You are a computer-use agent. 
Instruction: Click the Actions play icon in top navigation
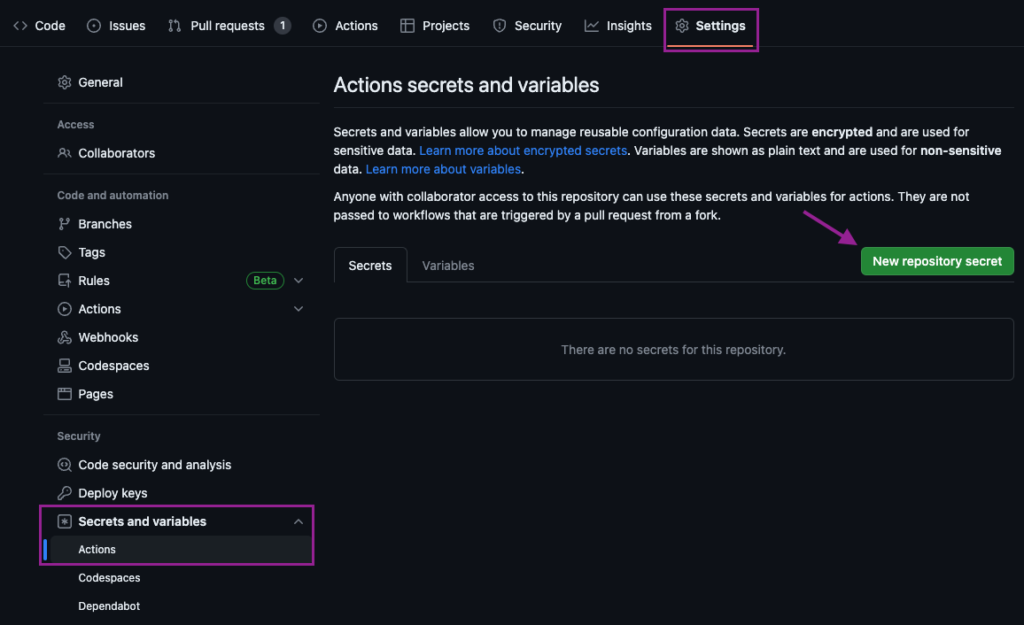[319, 25]
